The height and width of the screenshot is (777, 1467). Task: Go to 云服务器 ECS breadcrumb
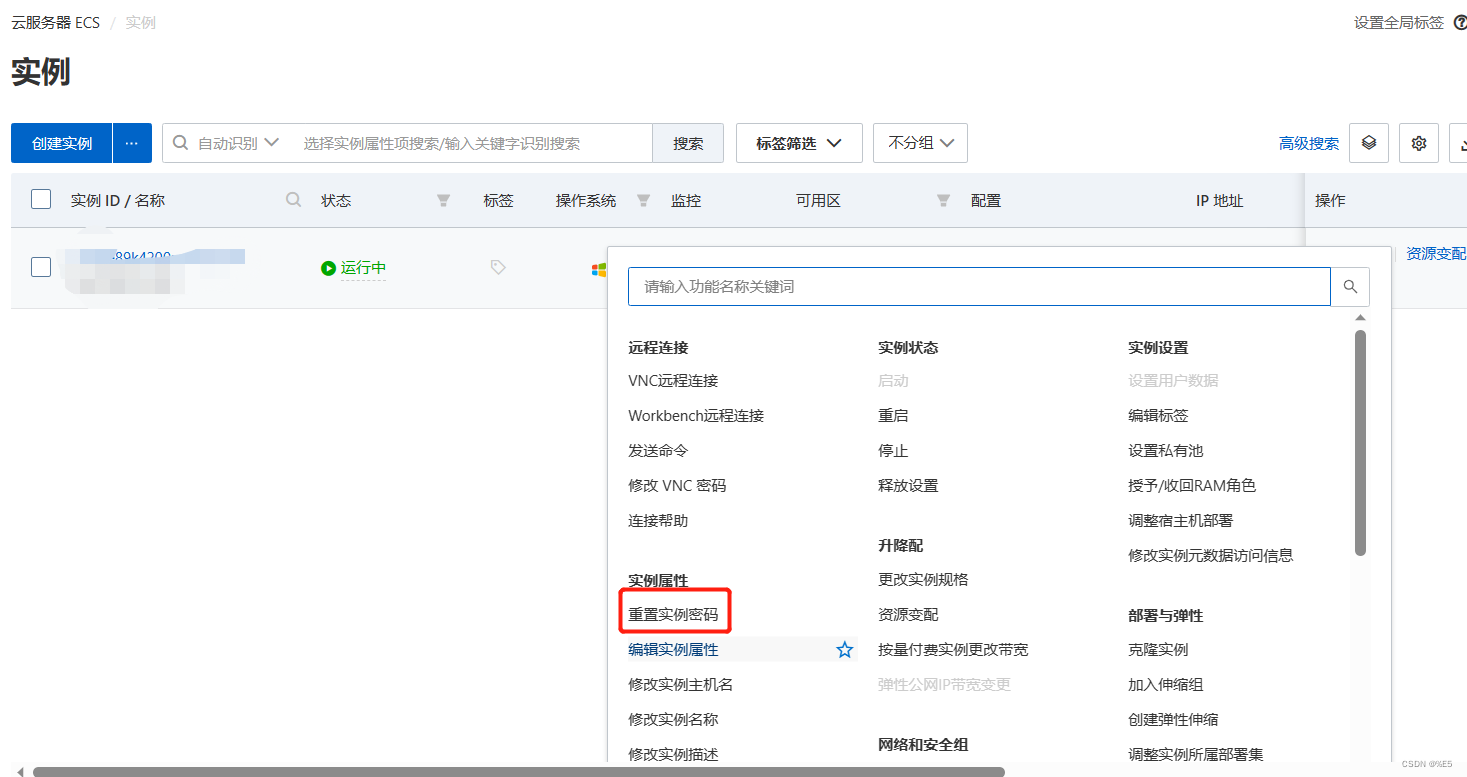56,22
